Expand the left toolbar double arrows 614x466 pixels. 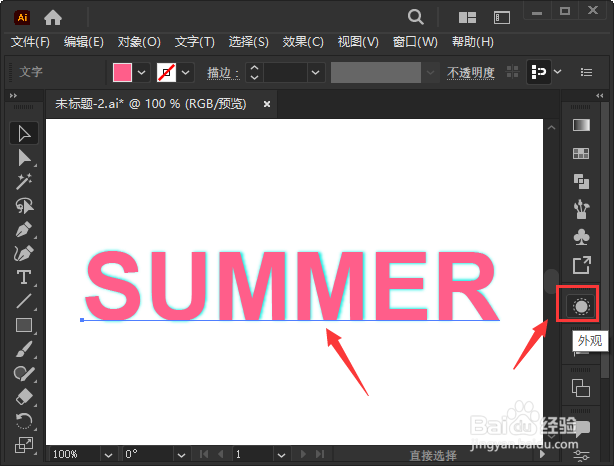(13, 96)
